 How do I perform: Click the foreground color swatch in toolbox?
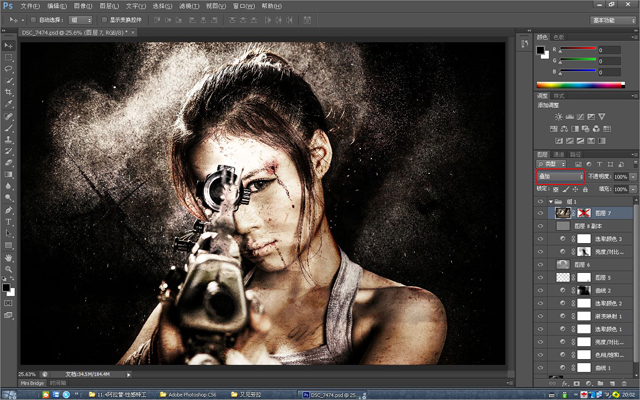point(6,286)
